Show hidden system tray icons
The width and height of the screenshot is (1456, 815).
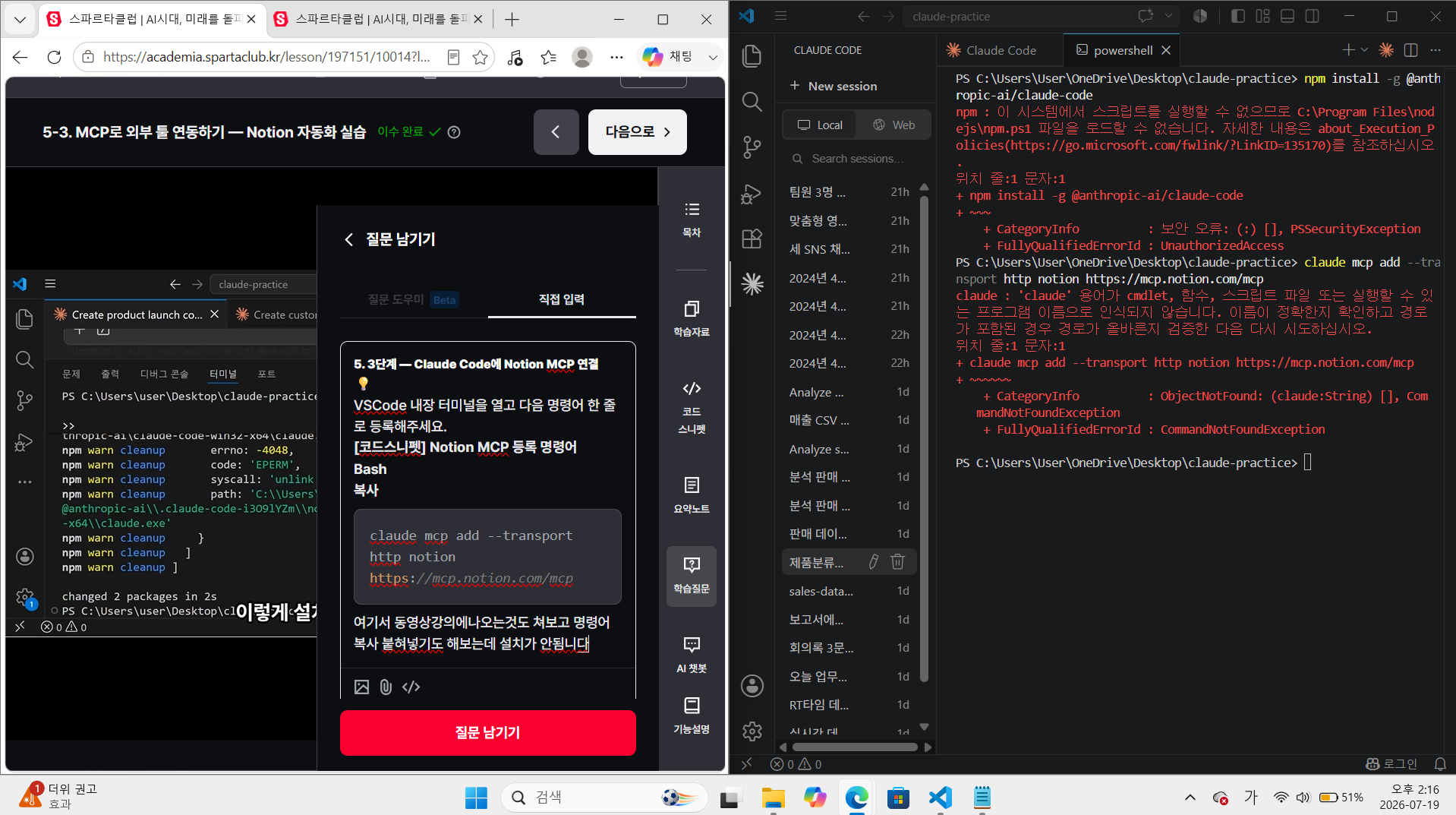point(1190,797)
